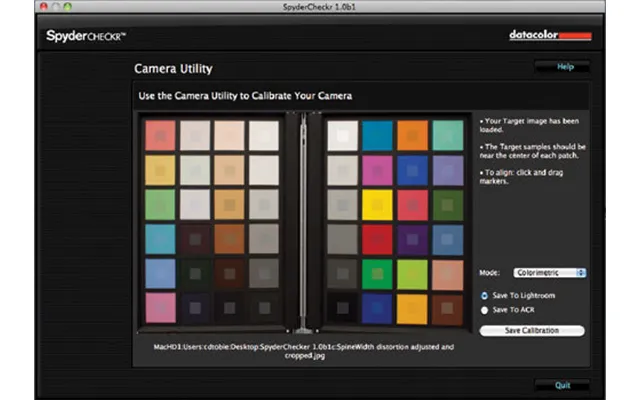
Task: Click the bright green patch sample marker
Action: point(377,274)
